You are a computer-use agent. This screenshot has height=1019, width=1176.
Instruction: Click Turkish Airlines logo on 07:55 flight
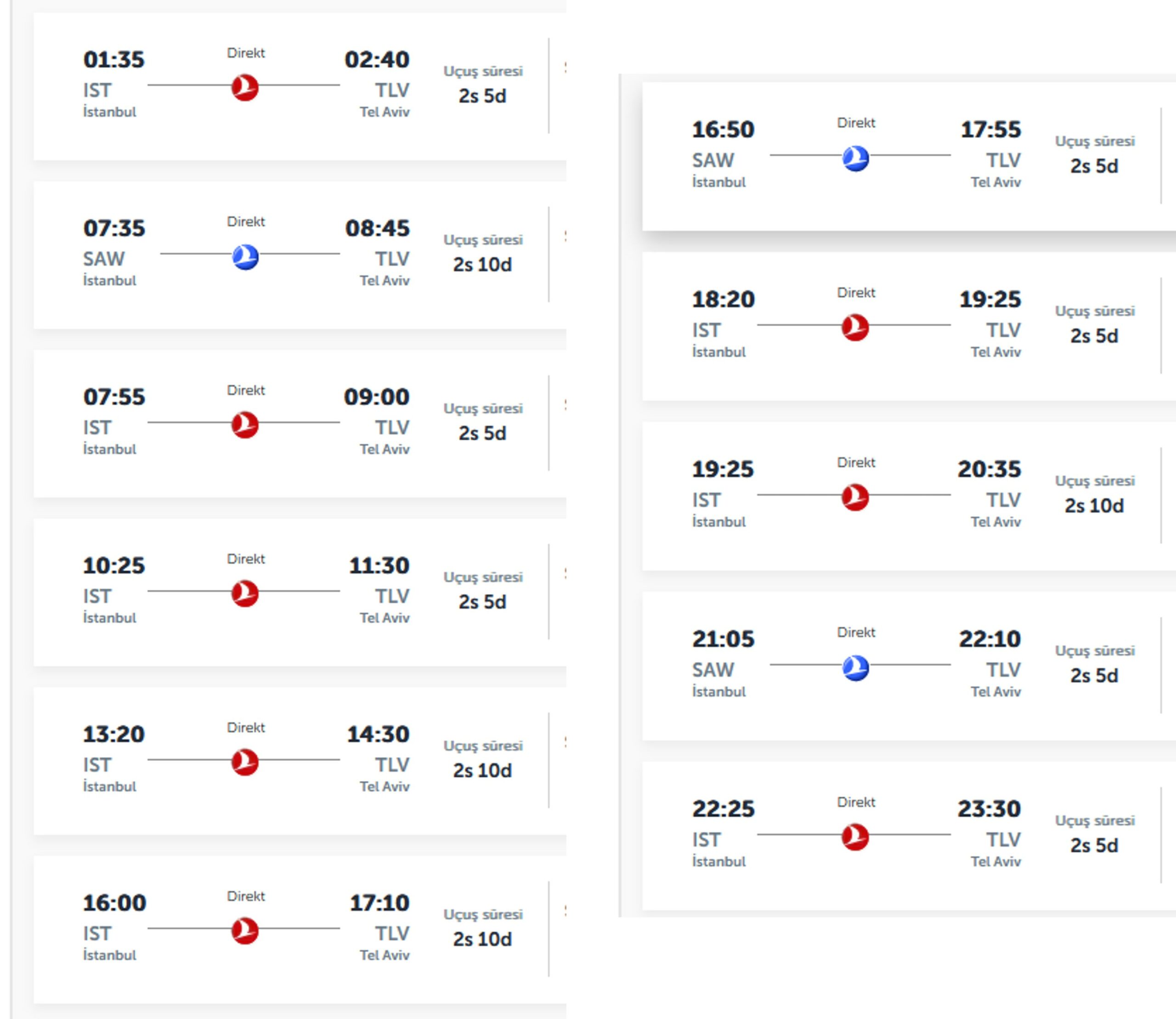point(245,425)
